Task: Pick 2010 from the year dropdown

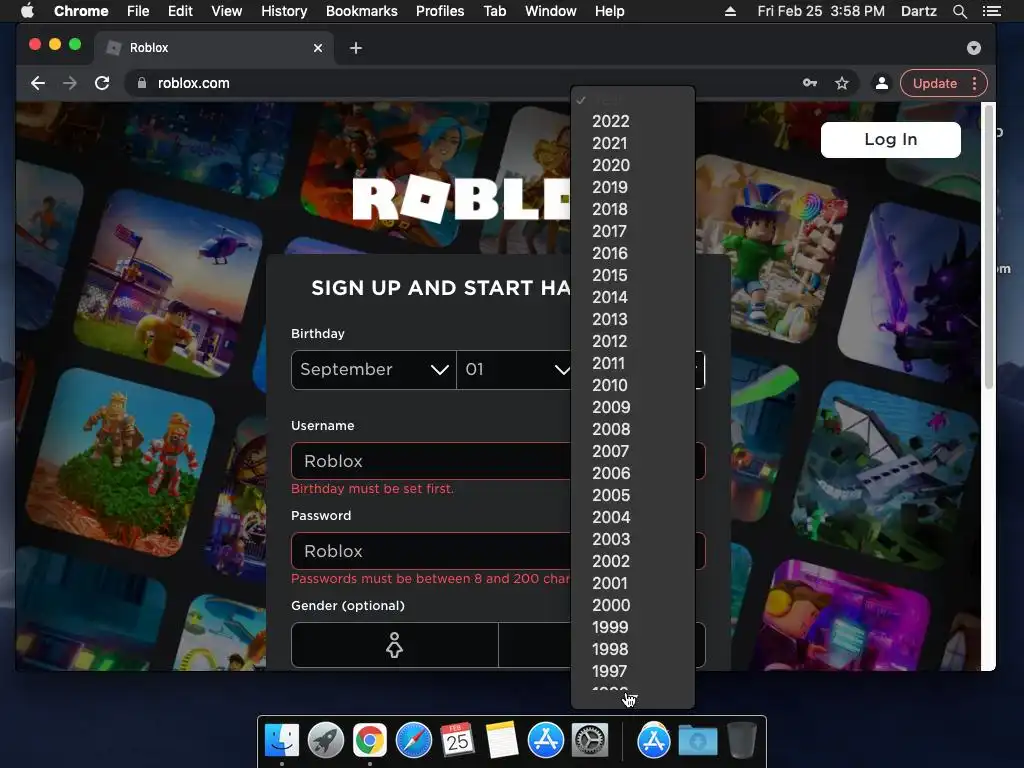Action: [x=633, y=385]
